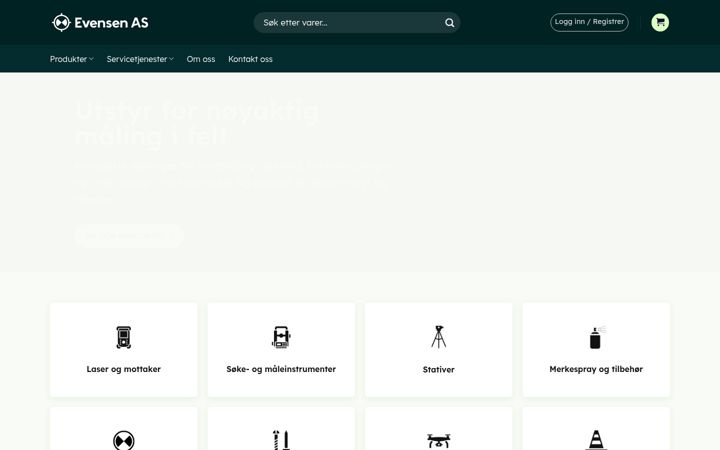
Task: Click the tripod icon
Action: tap(439, 337)
